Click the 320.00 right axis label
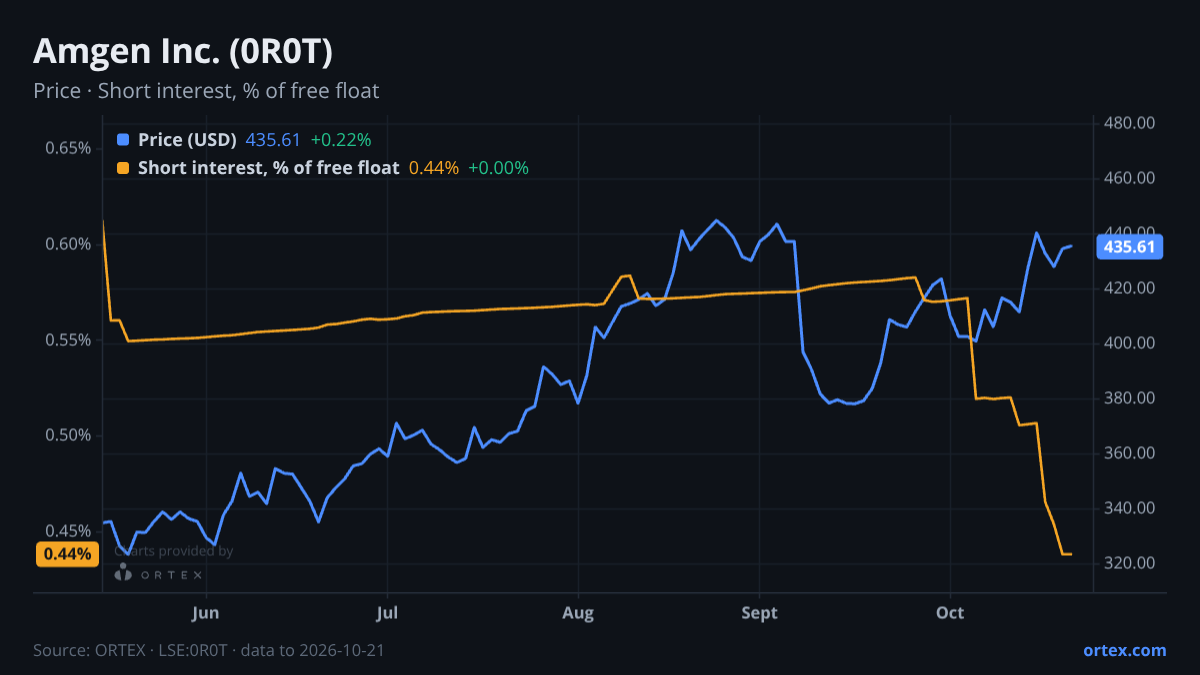 coord(1130,563)
